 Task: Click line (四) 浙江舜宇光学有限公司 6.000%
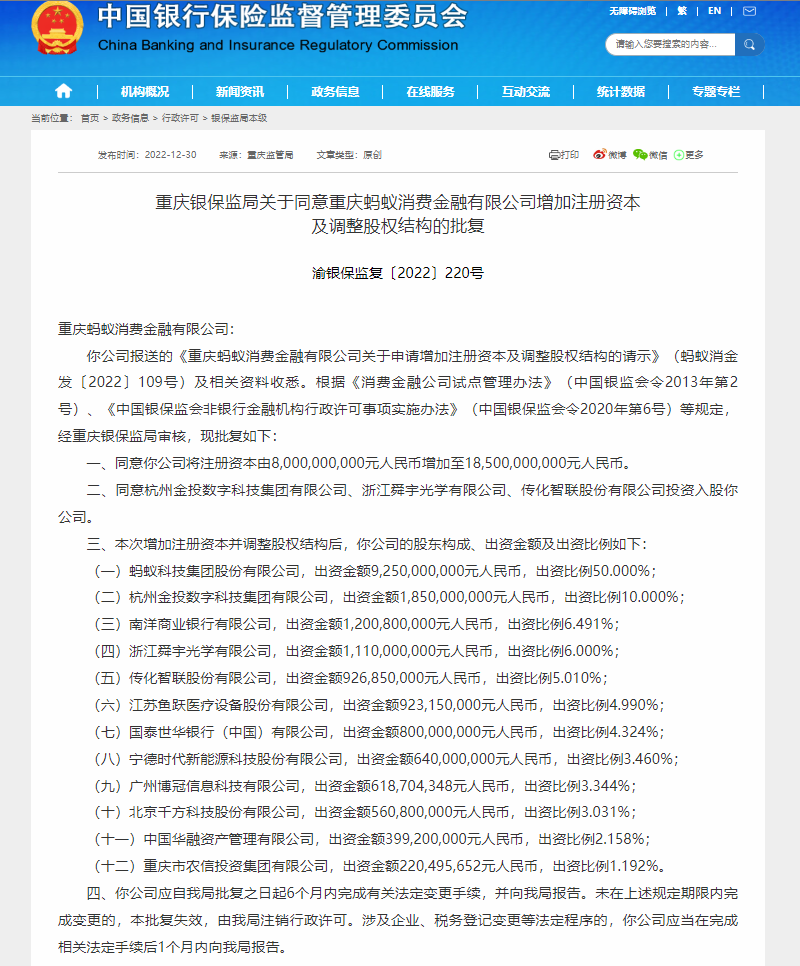tap(355, 651)
